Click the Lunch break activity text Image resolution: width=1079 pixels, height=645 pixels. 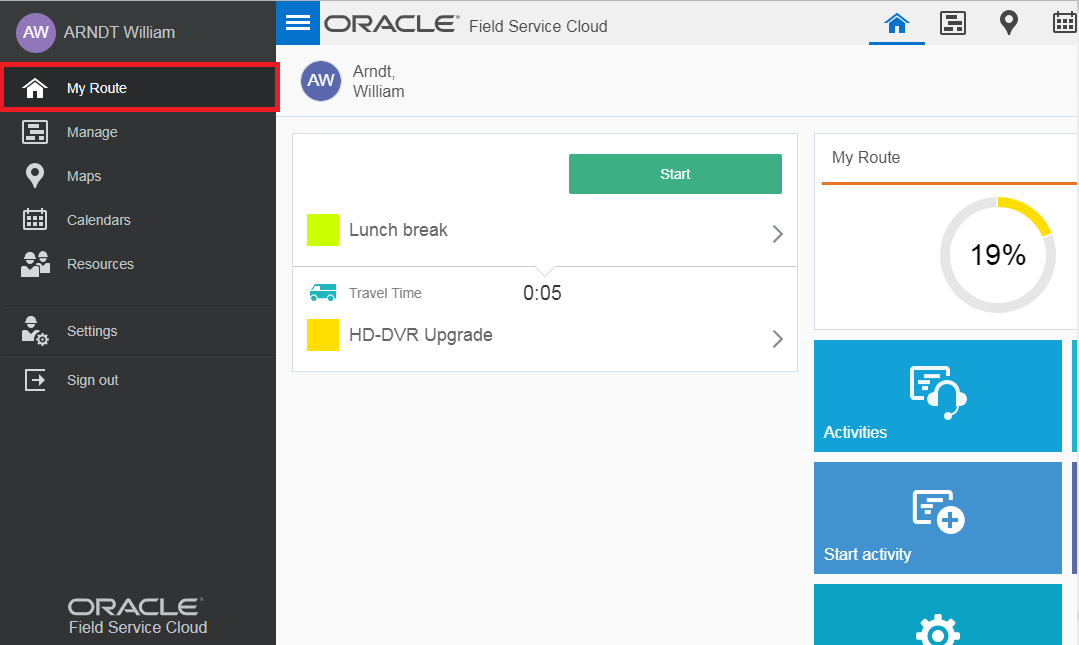pyautogui.click(x=398, y=230)
